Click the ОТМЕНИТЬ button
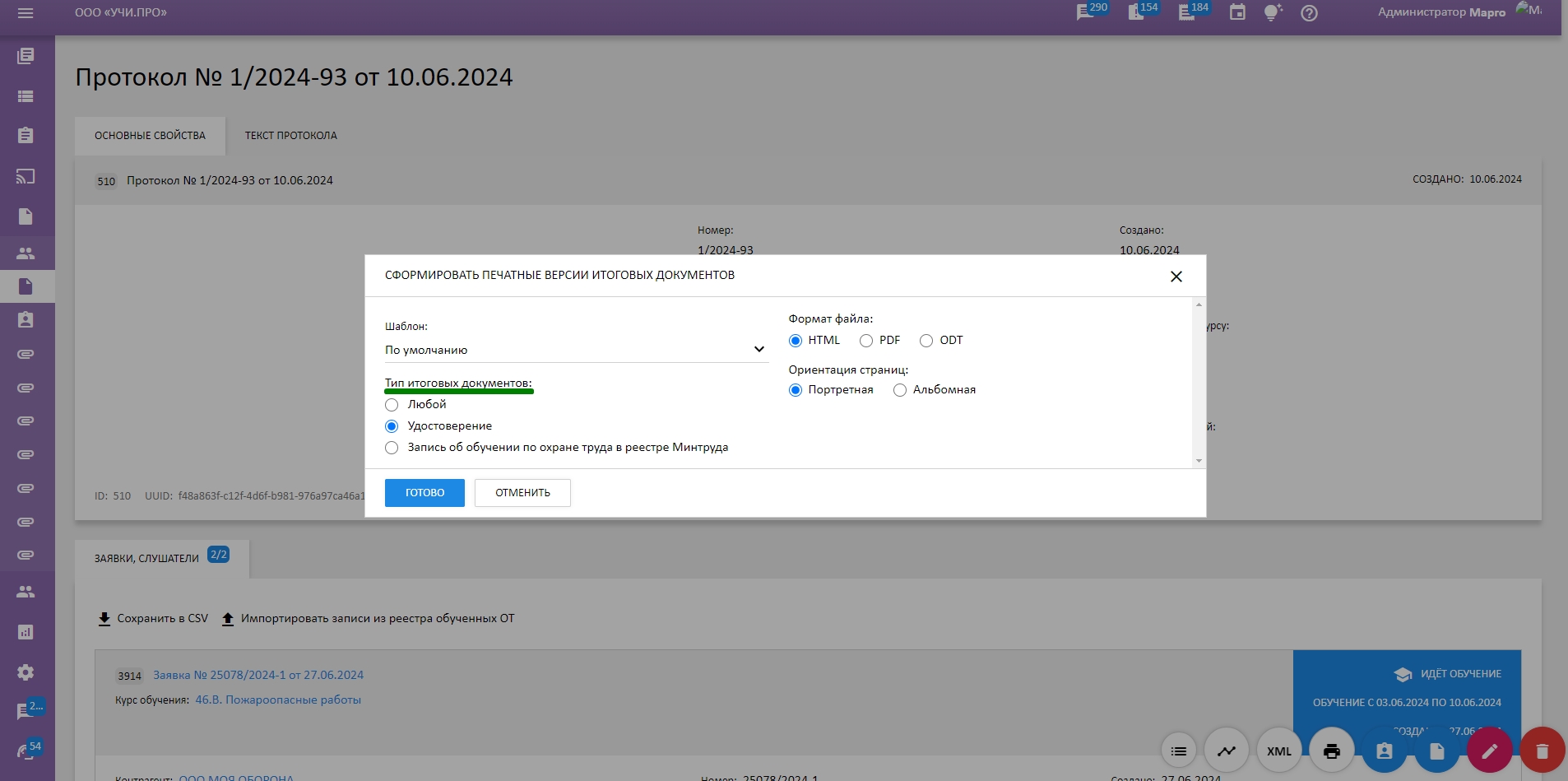 point(522,493)
